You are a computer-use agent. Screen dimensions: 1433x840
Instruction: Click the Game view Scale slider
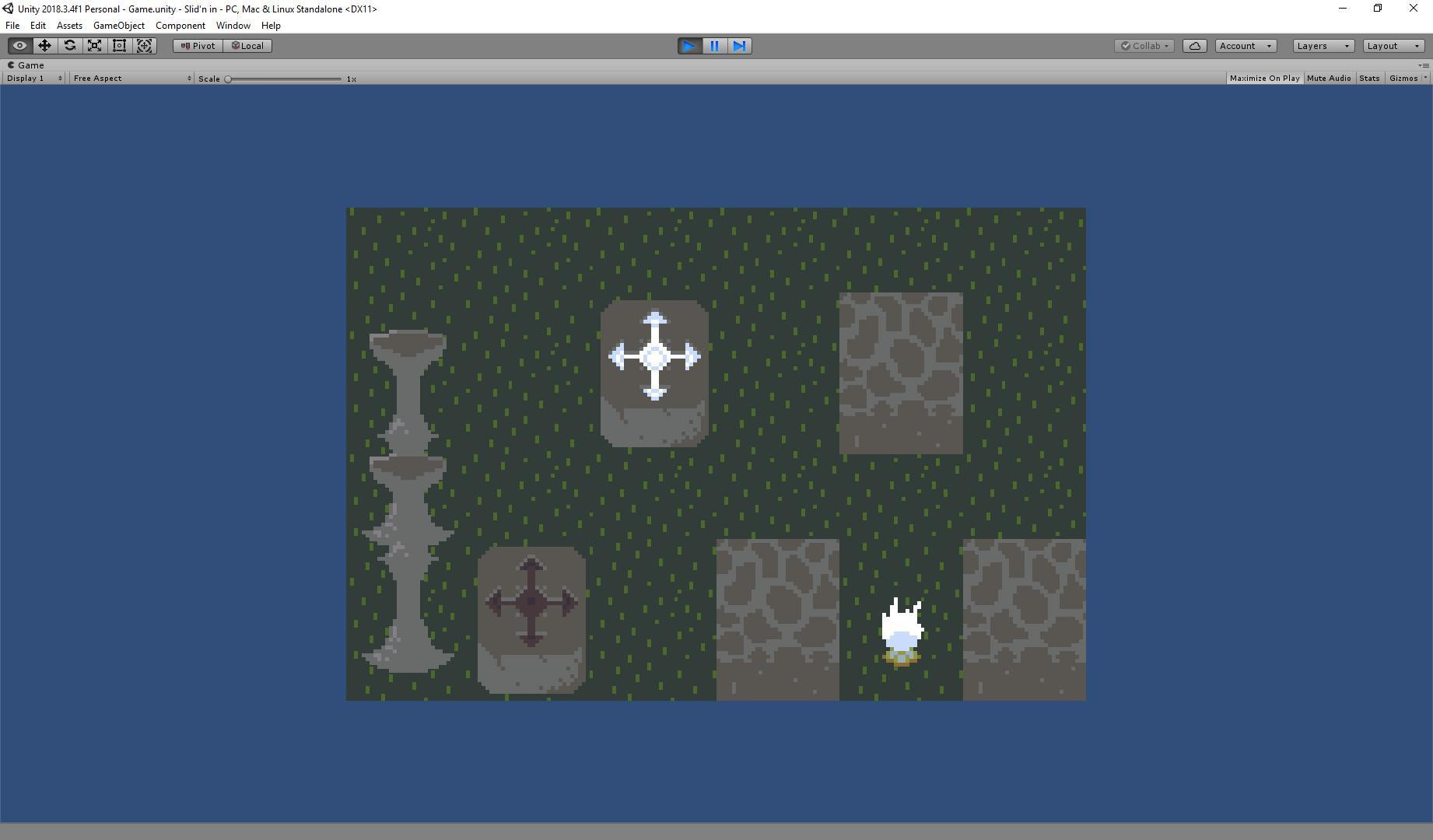point(284,79)
